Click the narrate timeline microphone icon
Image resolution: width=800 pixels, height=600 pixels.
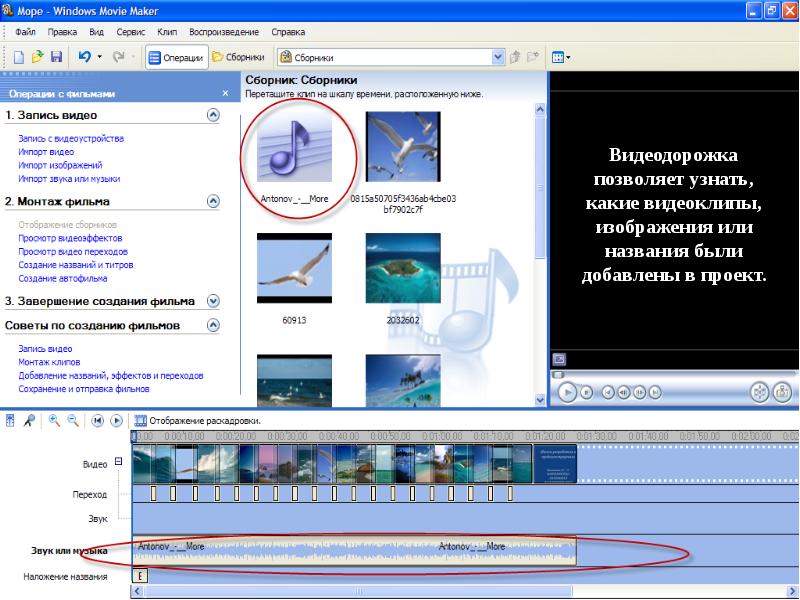pos(30,421)
